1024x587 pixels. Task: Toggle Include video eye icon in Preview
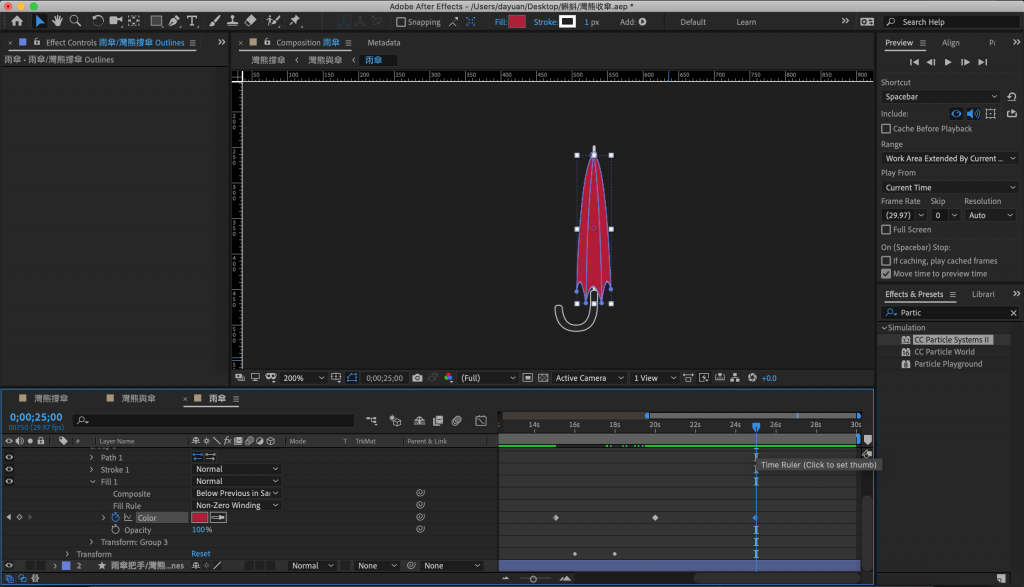956,114
